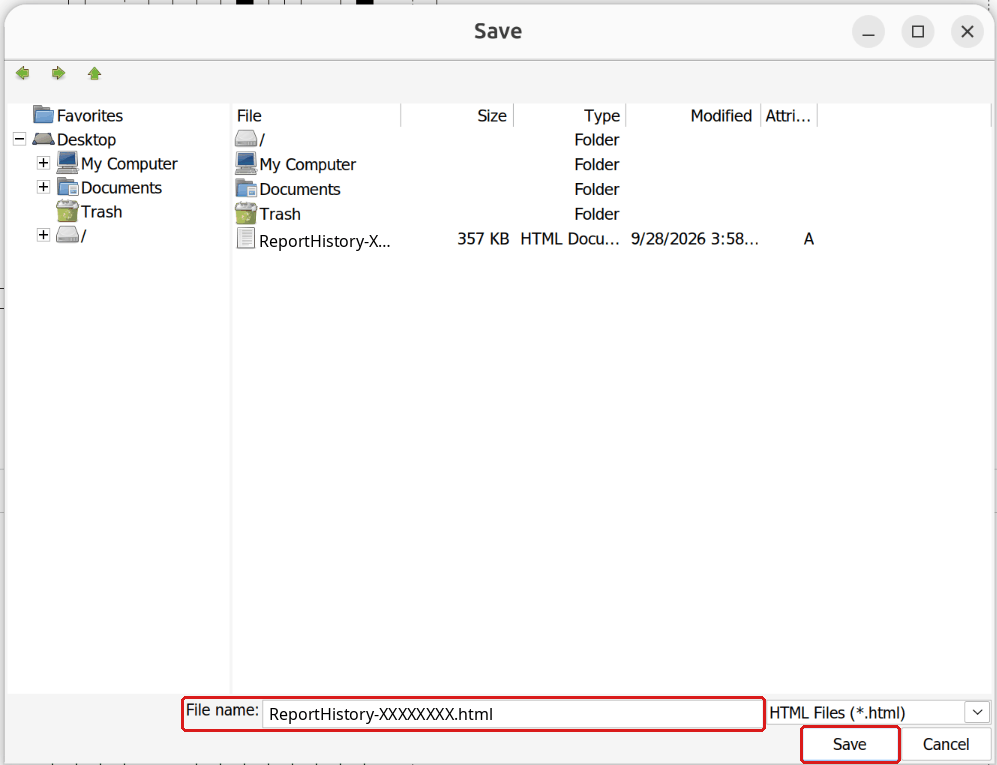Select Favorites folder icon in tree
The image size is (997, 765).
coord(43,114)
